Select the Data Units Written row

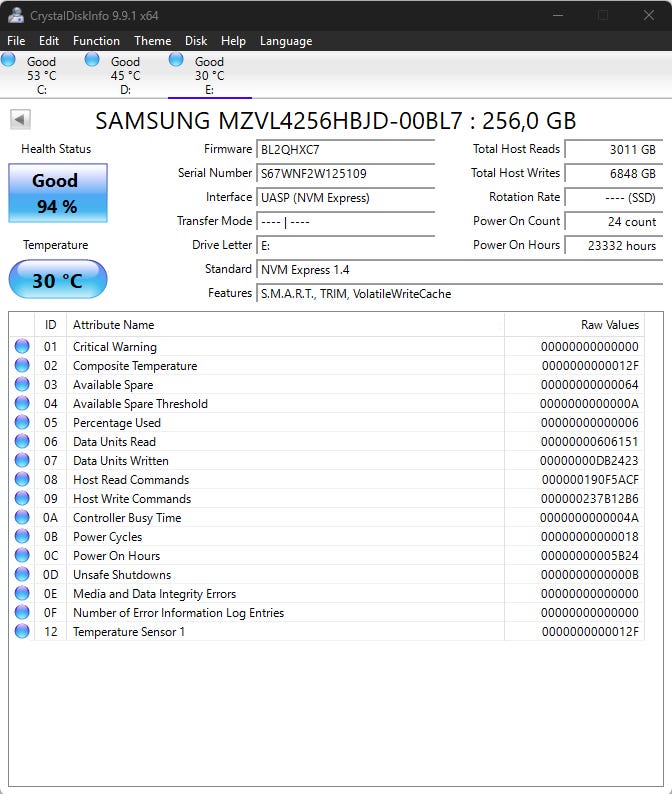tap(327, 460)
